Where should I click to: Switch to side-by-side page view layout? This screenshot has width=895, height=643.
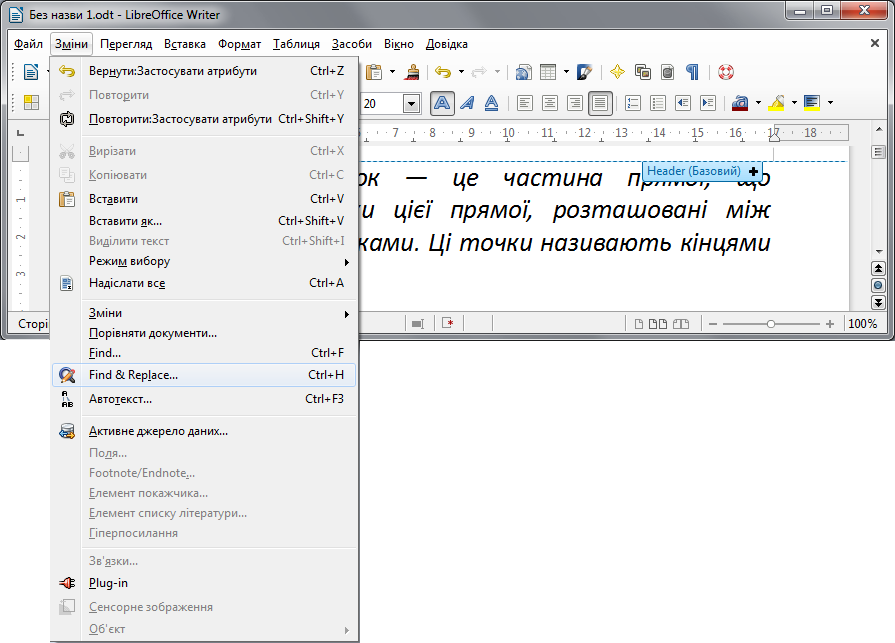(658, 324)
